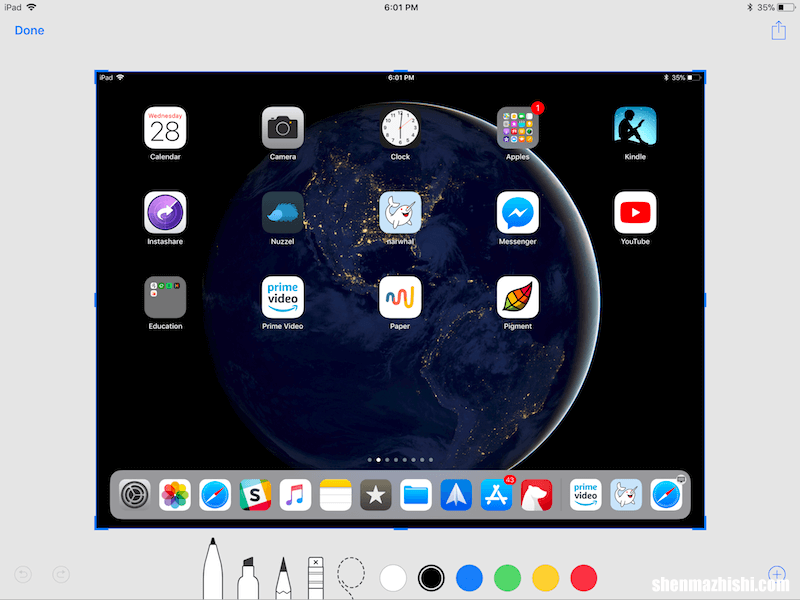
Task: Choose the red color swatch
Action: [584, 578]
